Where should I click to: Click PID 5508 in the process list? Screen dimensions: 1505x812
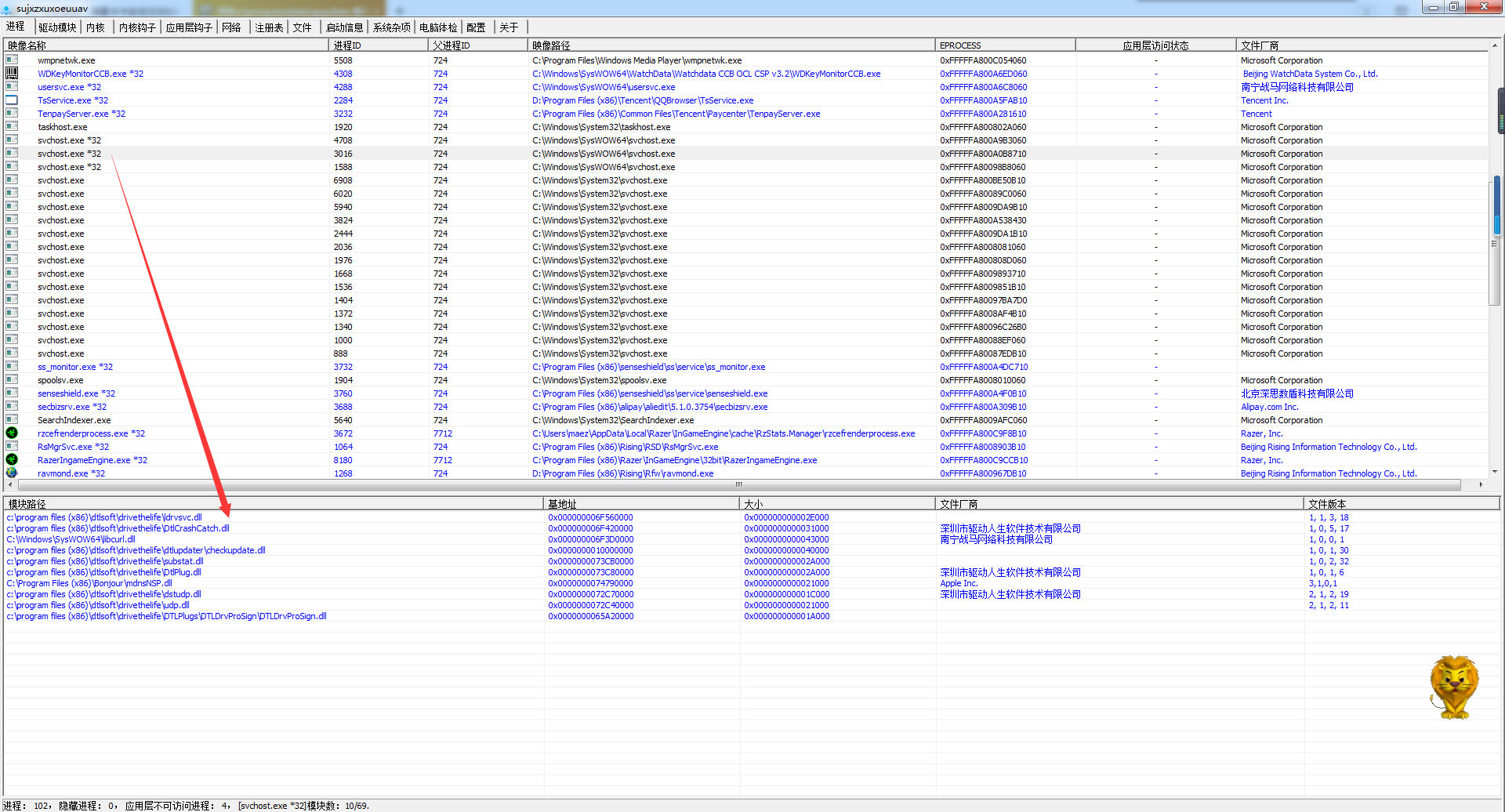[343, 60]
